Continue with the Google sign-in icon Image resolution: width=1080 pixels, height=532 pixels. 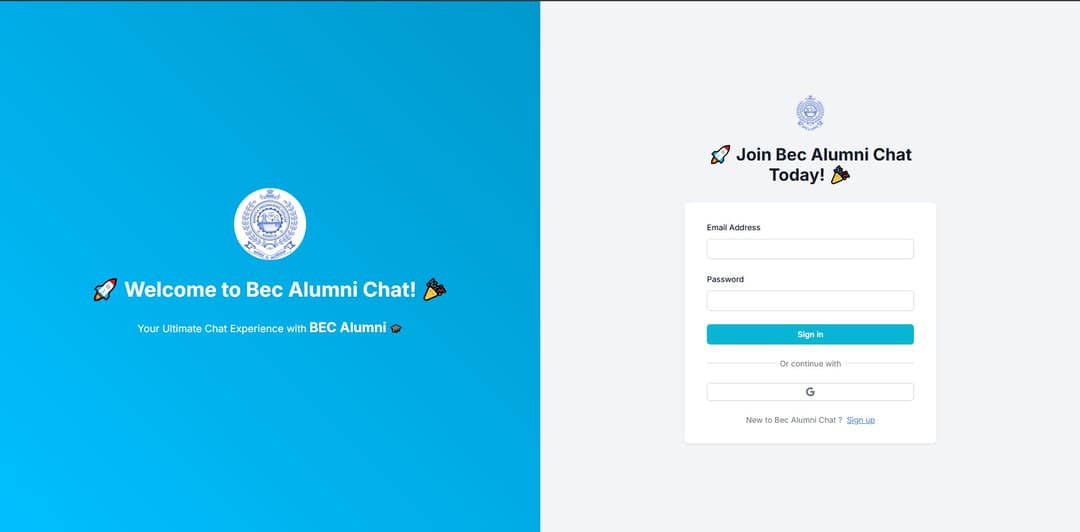(x=810, y=392)
